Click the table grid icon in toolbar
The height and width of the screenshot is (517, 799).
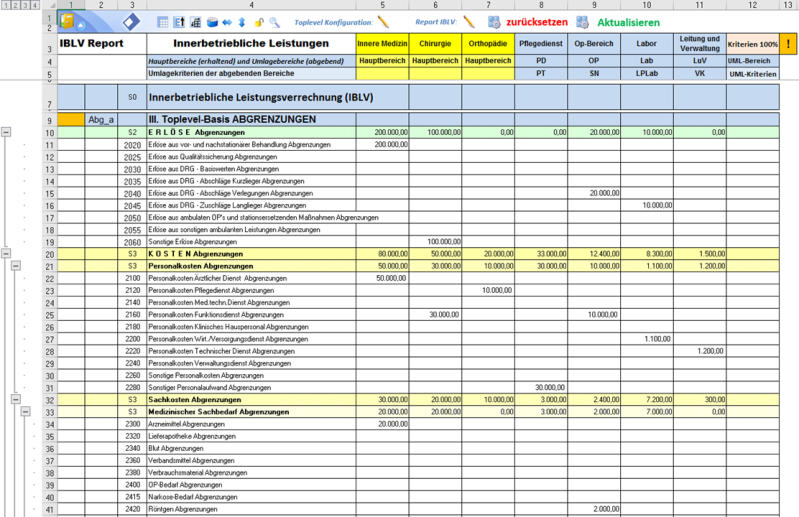(163, 21)
